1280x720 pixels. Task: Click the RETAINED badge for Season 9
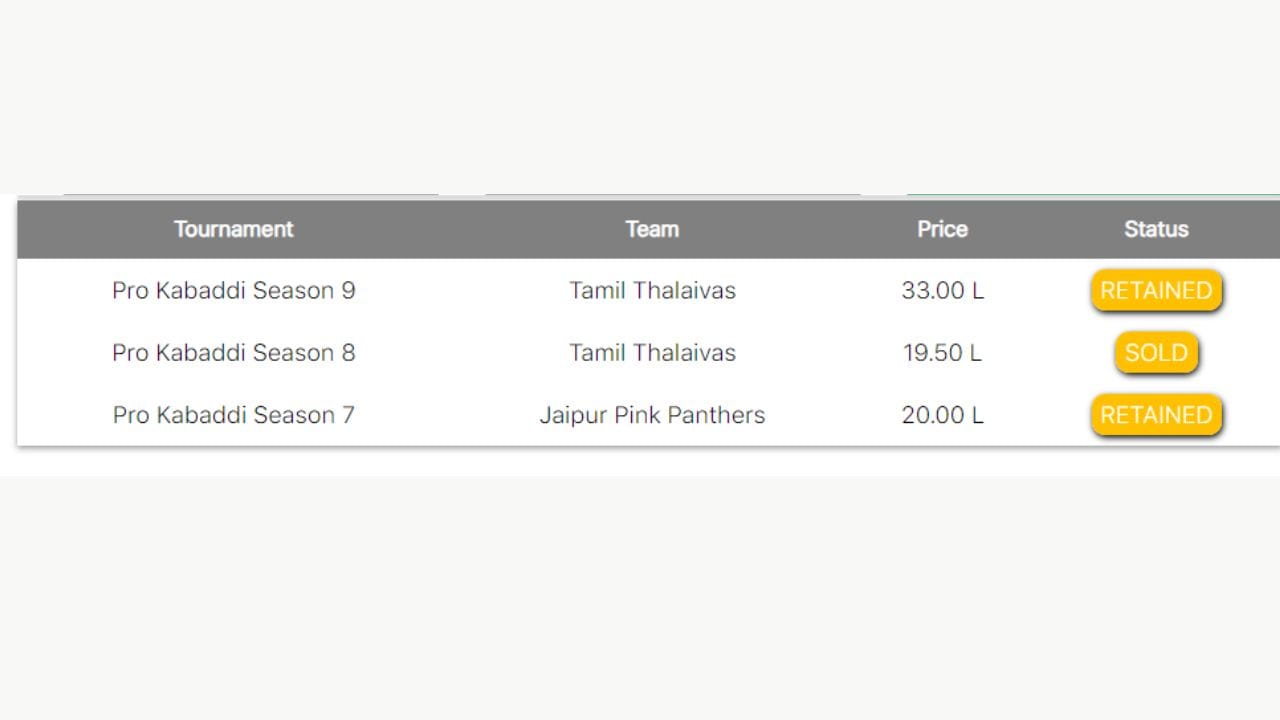[x=1156, y=291]
